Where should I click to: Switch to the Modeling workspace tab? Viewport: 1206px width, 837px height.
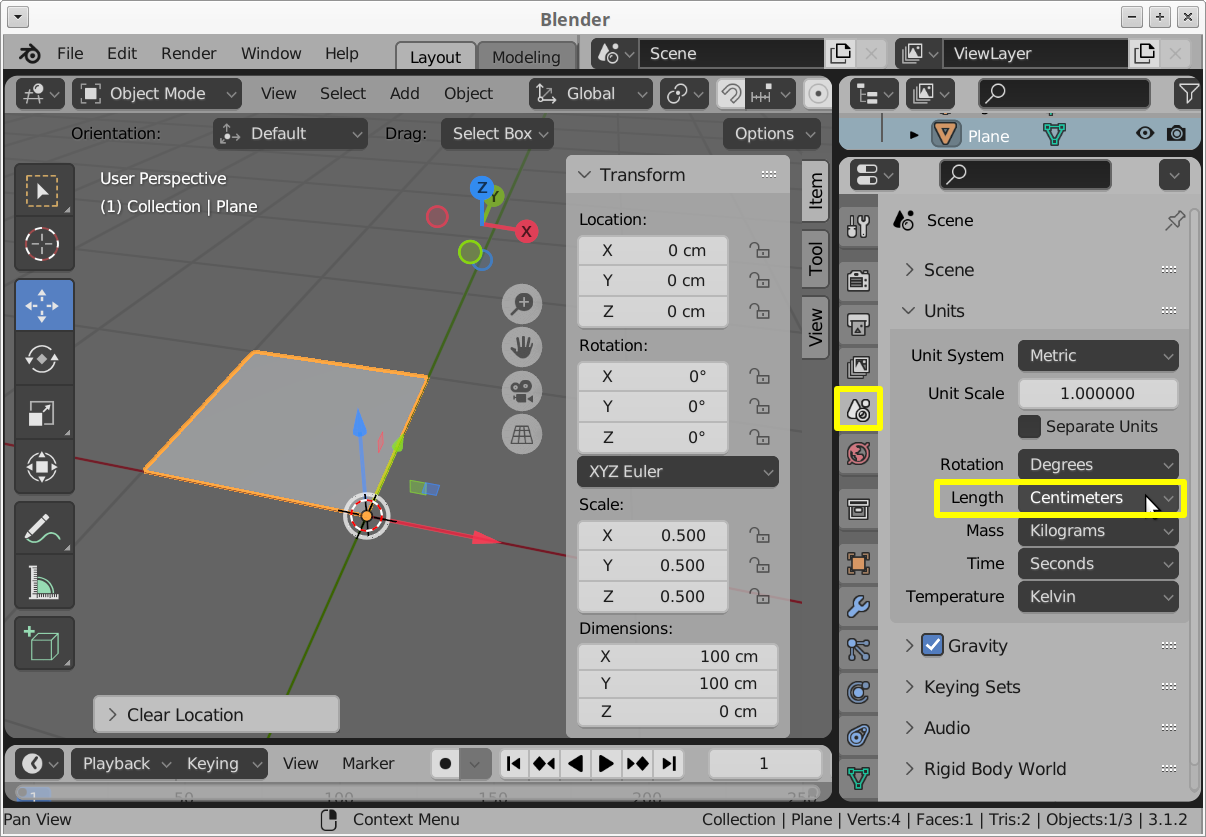tap(526, 57)
